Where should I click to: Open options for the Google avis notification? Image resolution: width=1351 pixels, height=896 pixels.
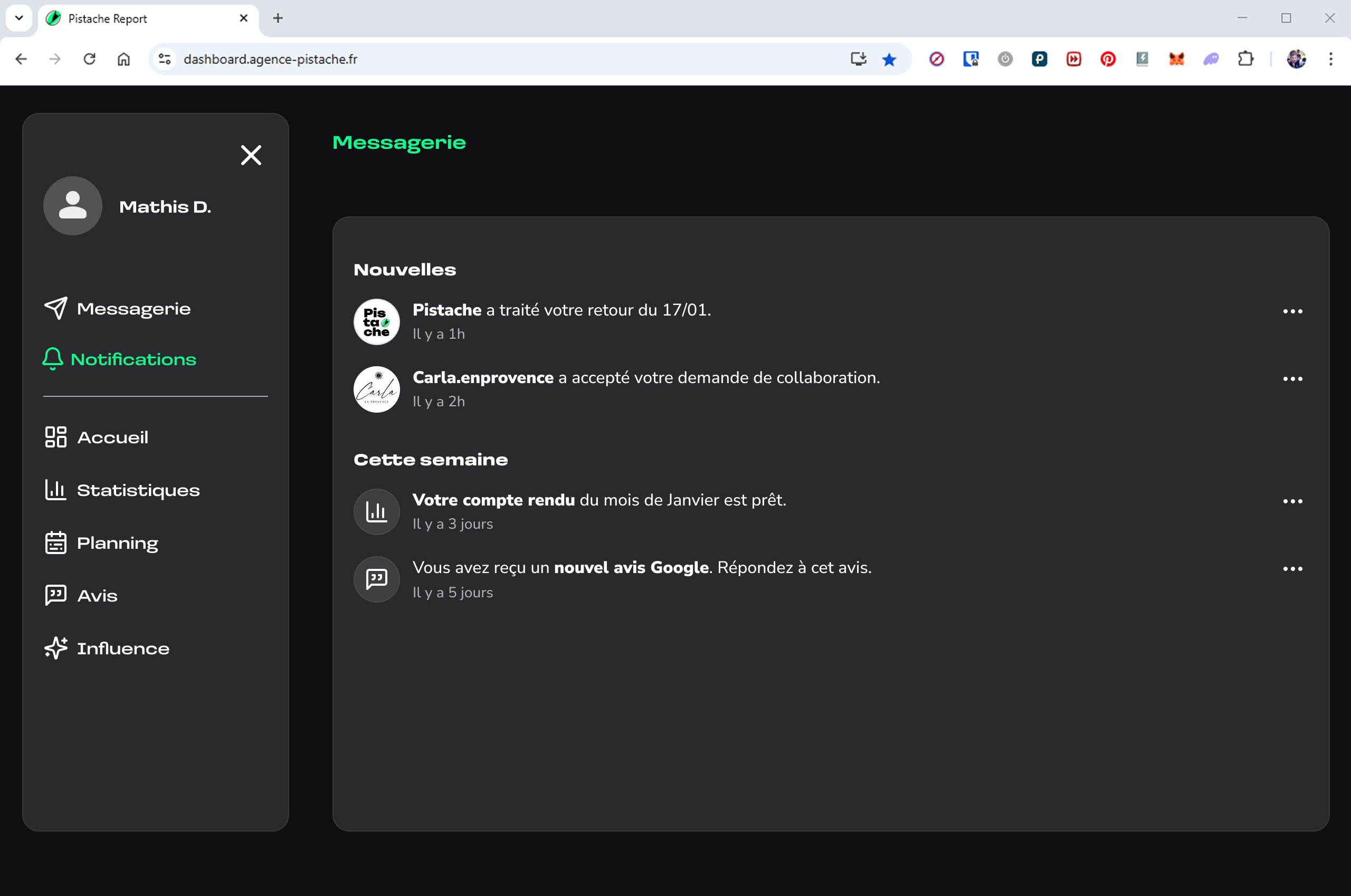(1292, 568)
